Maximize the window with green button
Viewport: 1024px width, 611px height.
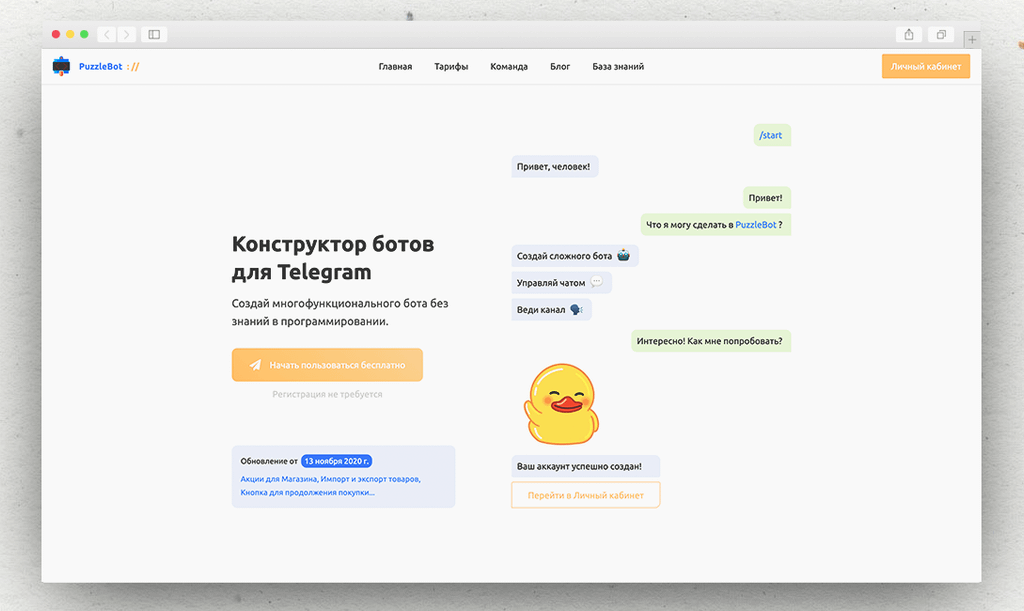click(84, 35)
